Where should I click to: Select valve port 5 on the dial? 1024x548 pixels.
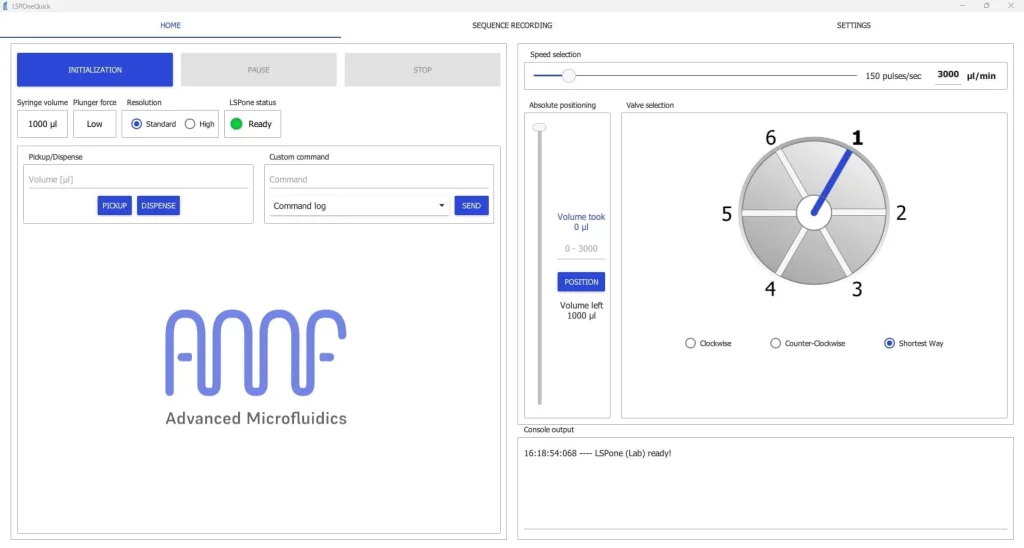pyautogui.click(x=727, y=213)
